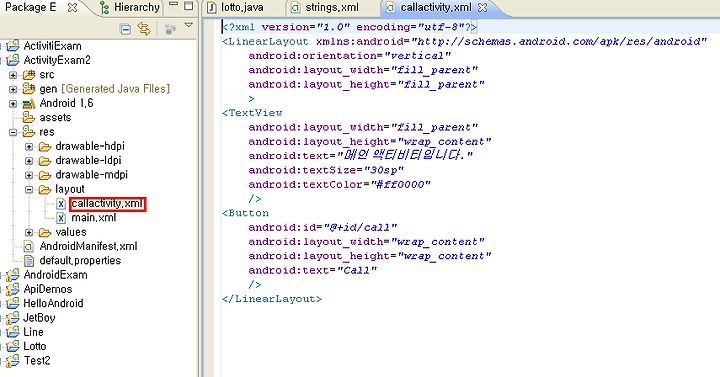Click the android:text "Call" value
Image resolution: width=720 pixels, height=377 pixels.
(357, 270)
